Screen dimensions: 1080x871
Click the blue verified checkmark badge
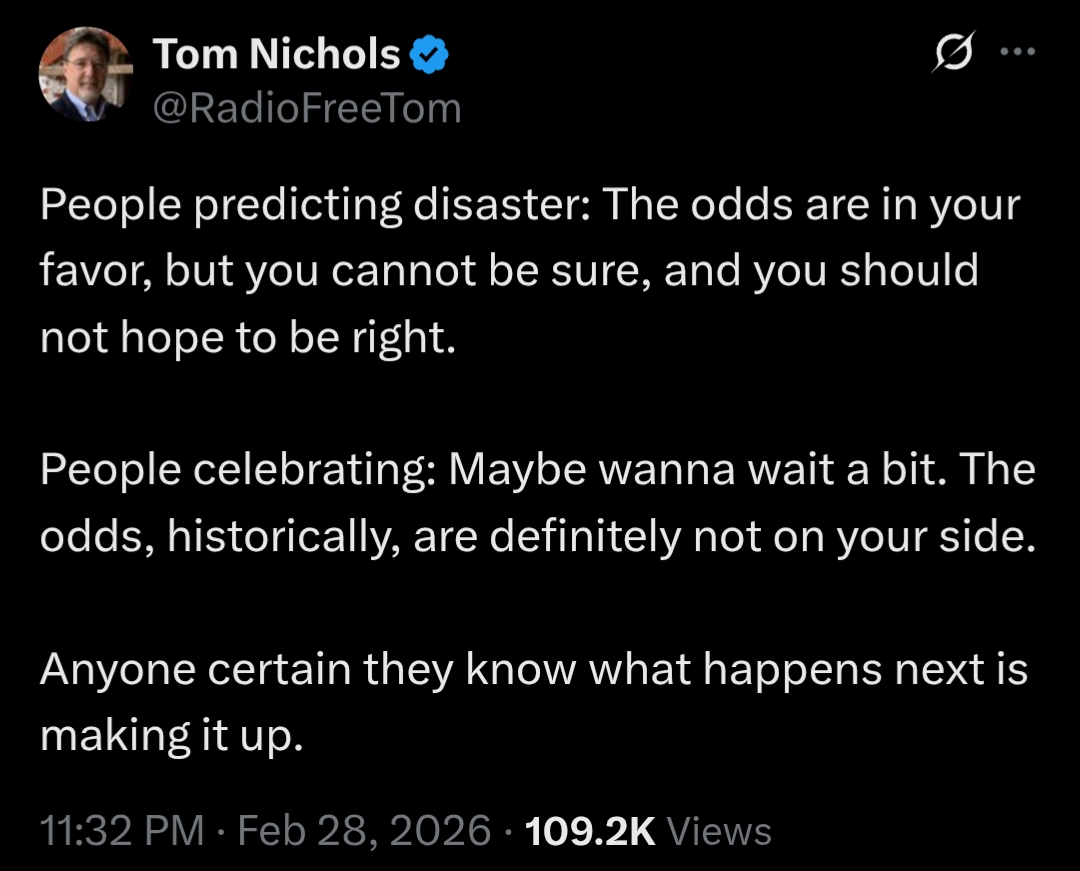pos(430,56)
